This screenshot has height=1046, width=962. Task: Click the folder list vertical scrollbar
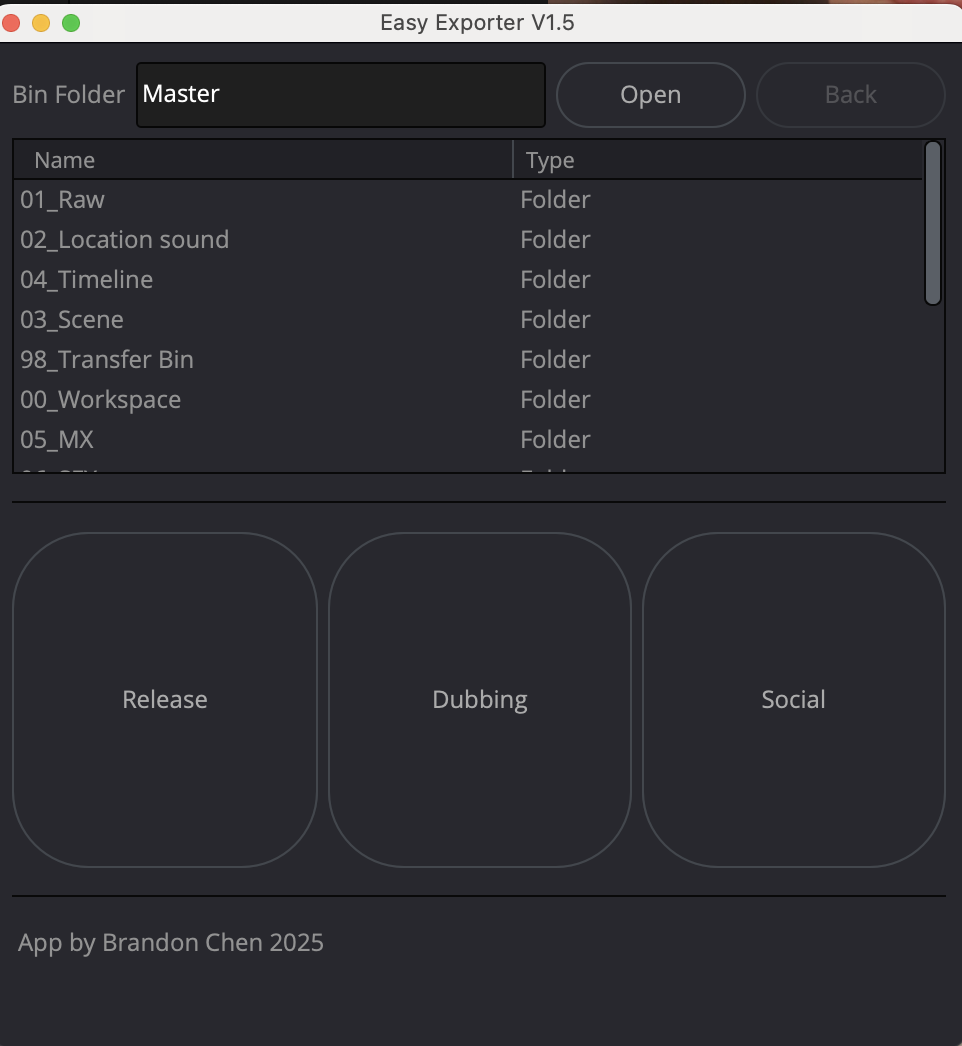933,223
